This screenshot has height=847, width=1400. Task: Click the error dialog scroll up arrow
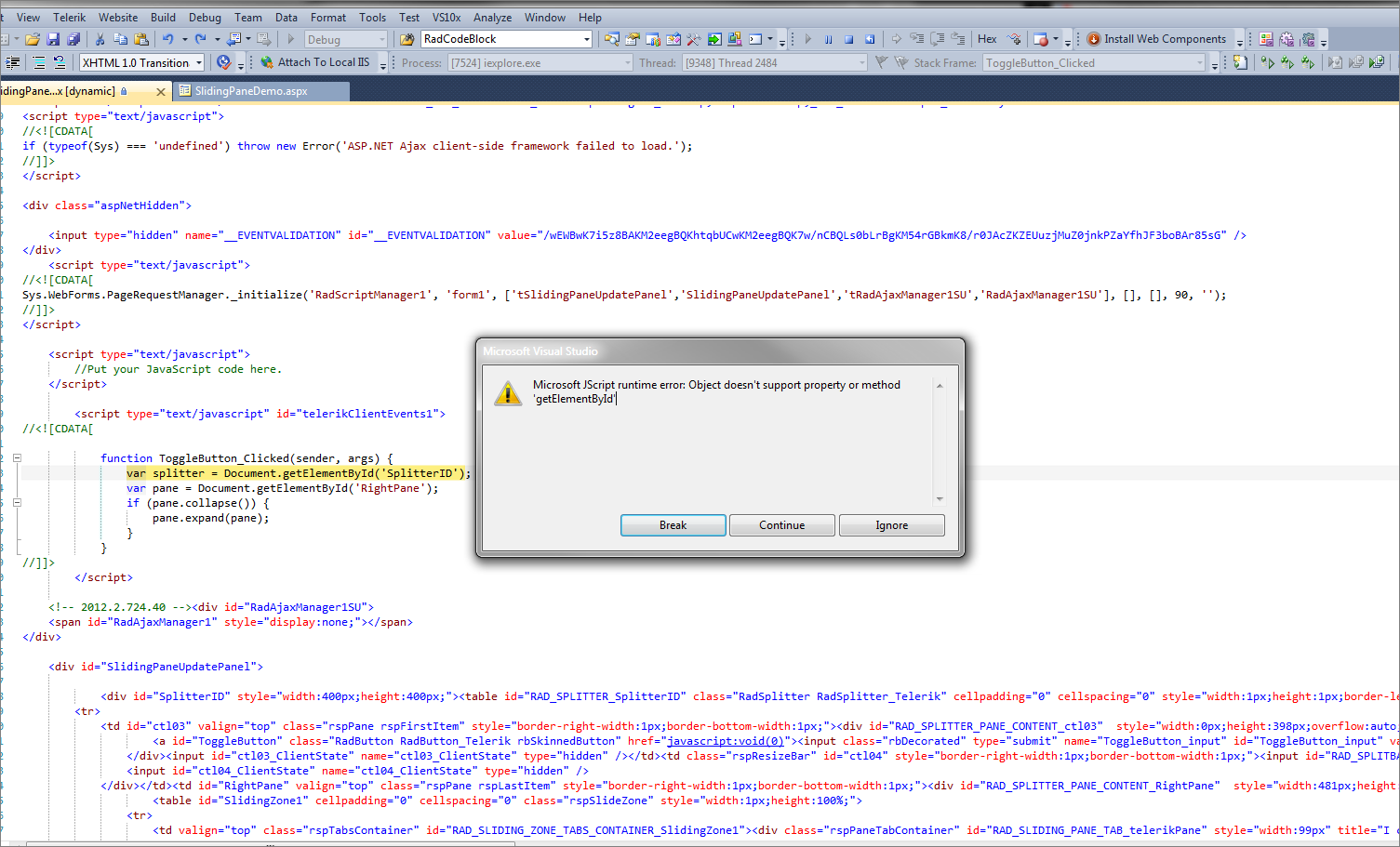940,385
